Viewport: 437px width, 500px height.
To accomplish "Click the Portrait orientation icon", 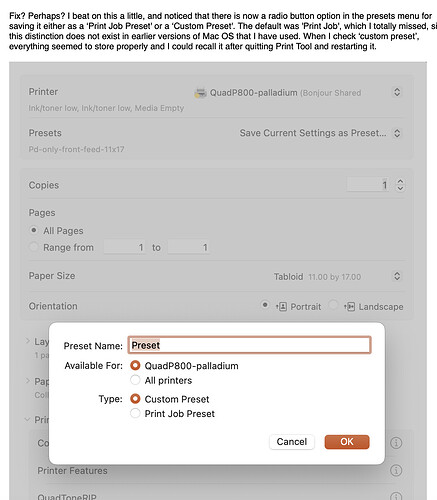I will tap(282, 306).
